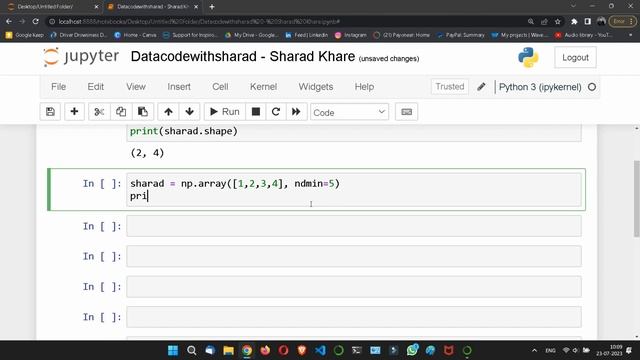Click into the active cell with np.array code
Screen dimensions: 640x360
354,190
